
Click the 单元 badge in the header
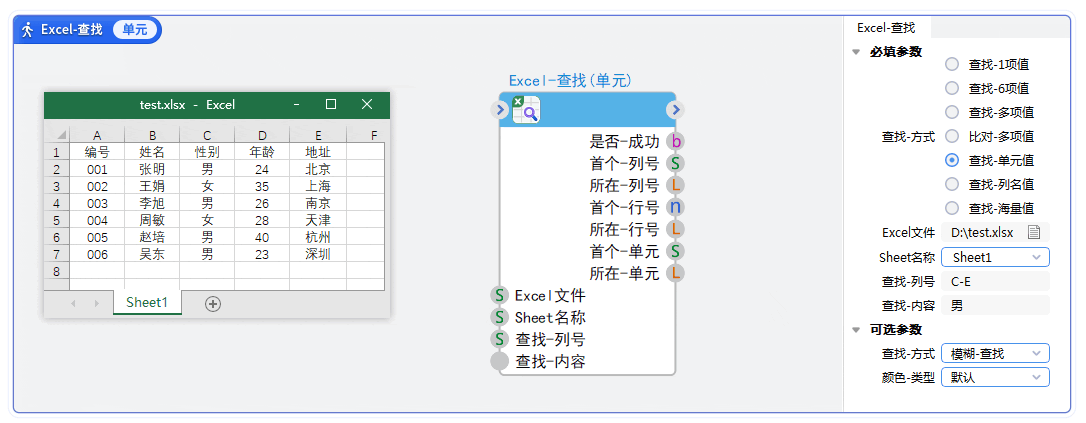135,30
